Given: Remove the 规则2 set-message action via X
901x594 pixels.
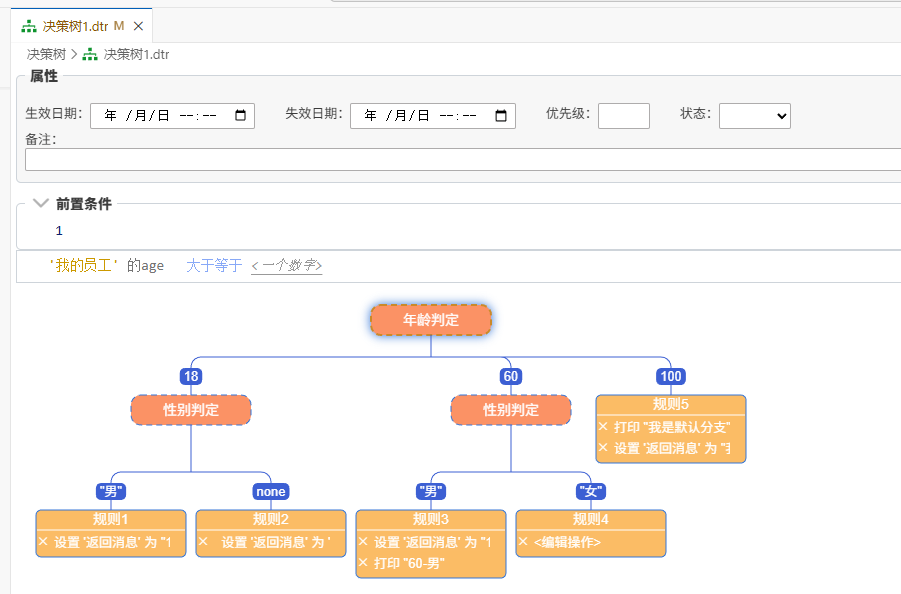Looking at the screenshot, I should pyautogui.click(x=203, y=541).
